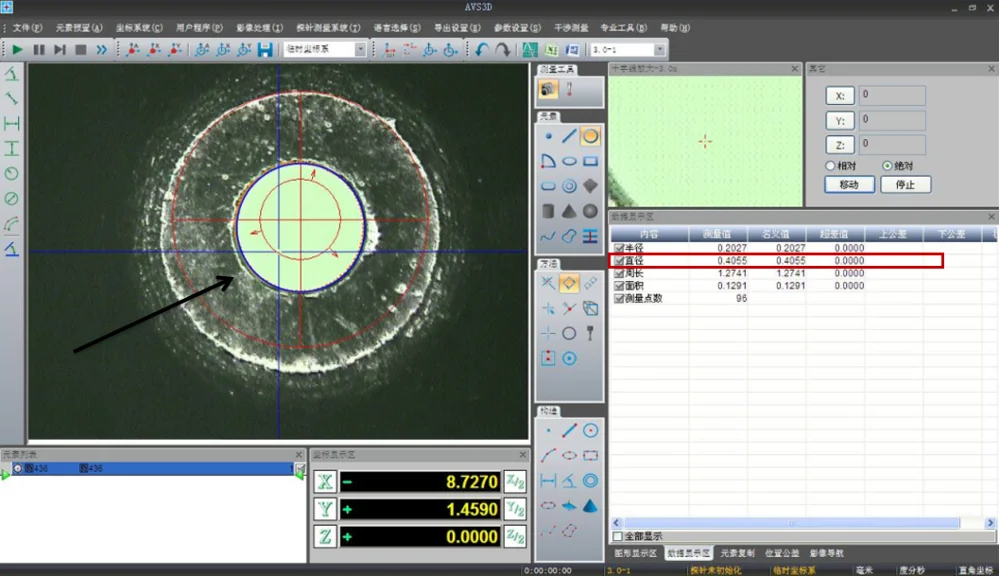The image size is (1000, 577).
Task: Open the 临时坐标系 coordinate system dropdown
Action: (360, 49)
